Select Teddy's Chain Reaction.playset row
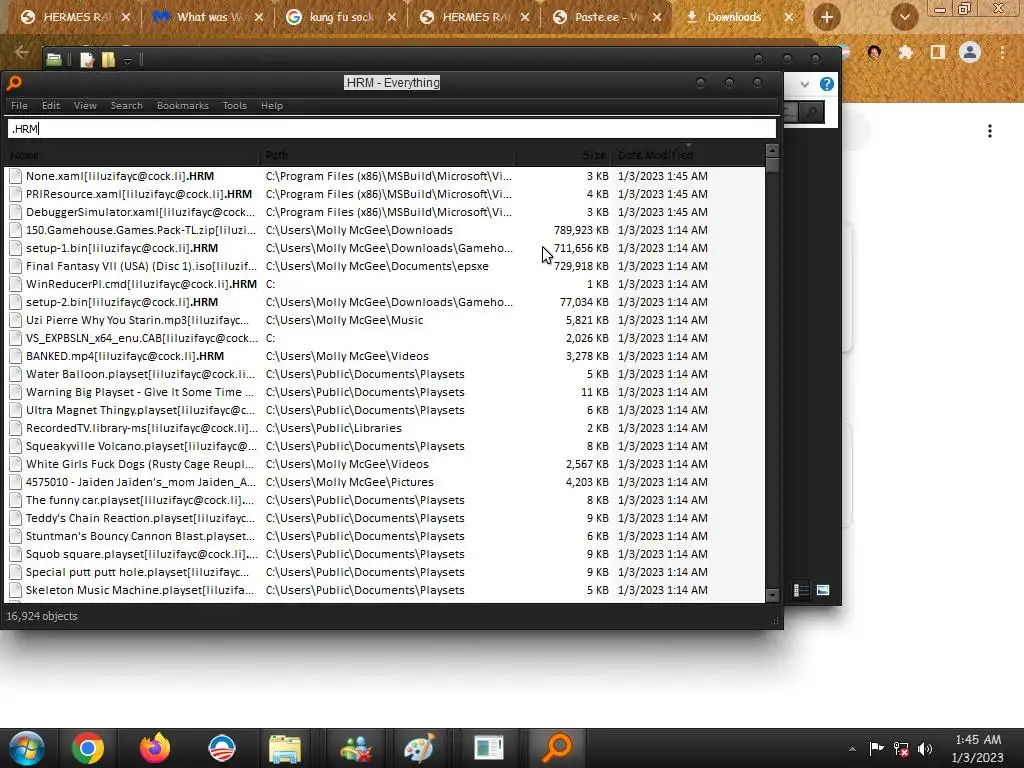Image resolution: width=1024 pixels, height=768 pixels. pos(385,518)
